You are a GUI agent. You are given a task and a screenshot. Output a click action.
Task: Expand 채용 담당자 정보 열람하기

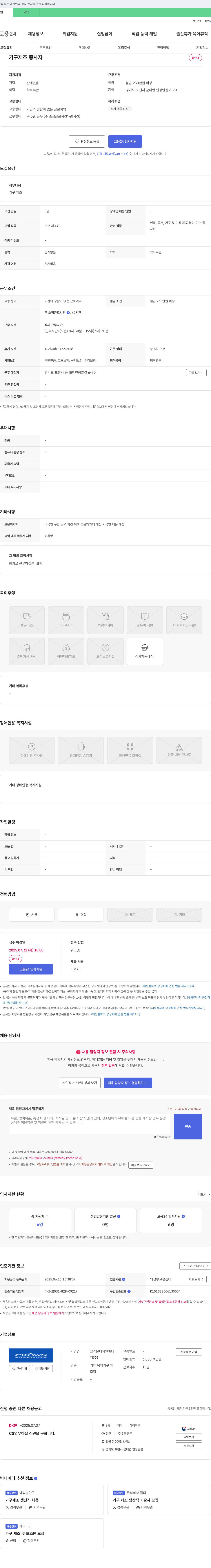click(128, 1083)
